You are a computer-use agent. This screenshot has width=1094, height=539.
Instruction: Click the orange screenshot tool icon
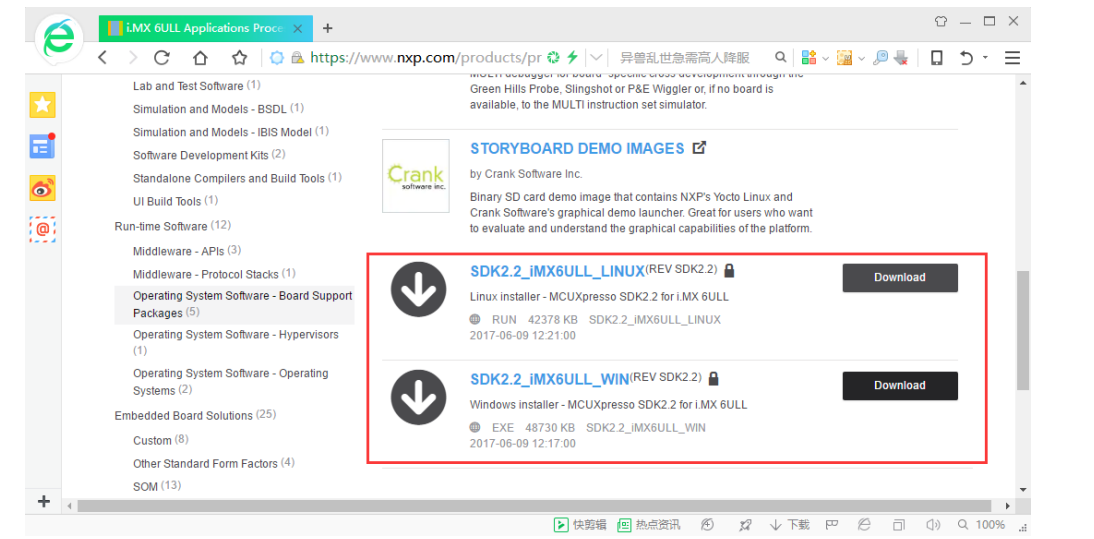(x=844, y=57)
